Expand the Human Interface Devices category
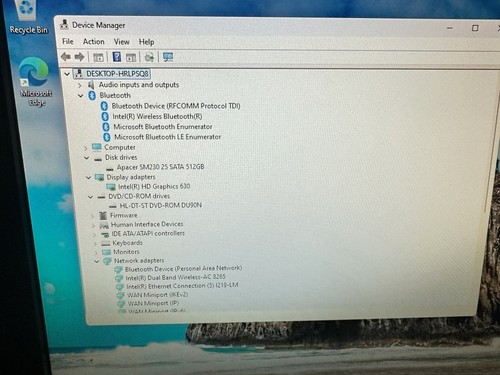 (93, 225)
